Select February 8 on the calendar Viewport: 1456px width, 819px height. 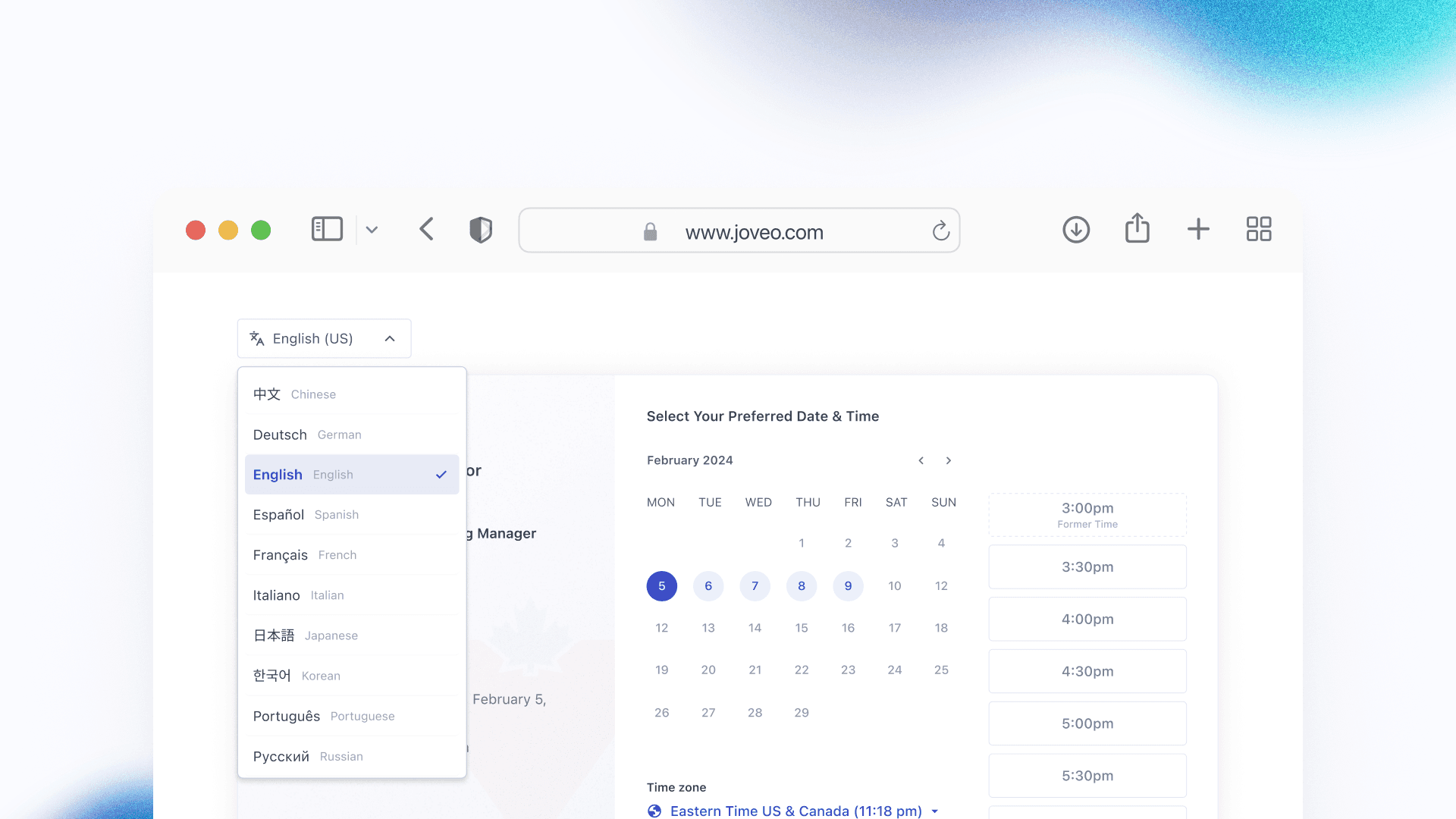tap(801, 586)
